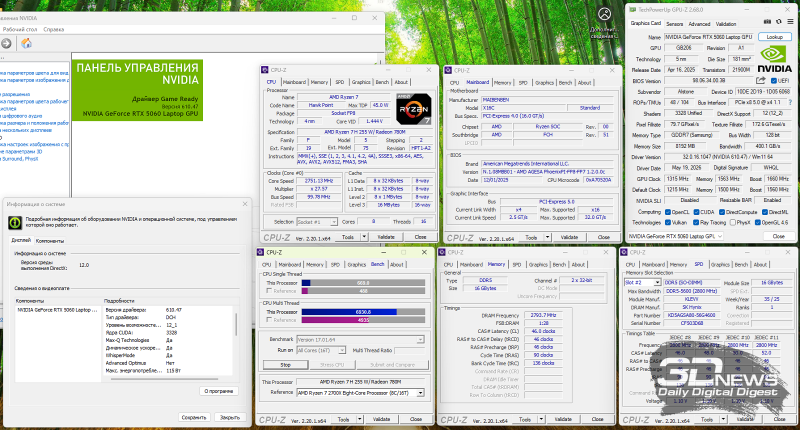Viewport: 800px width, 430px height.
Task: Open the Run on All Cores dropdown
Action: (342, 350)
